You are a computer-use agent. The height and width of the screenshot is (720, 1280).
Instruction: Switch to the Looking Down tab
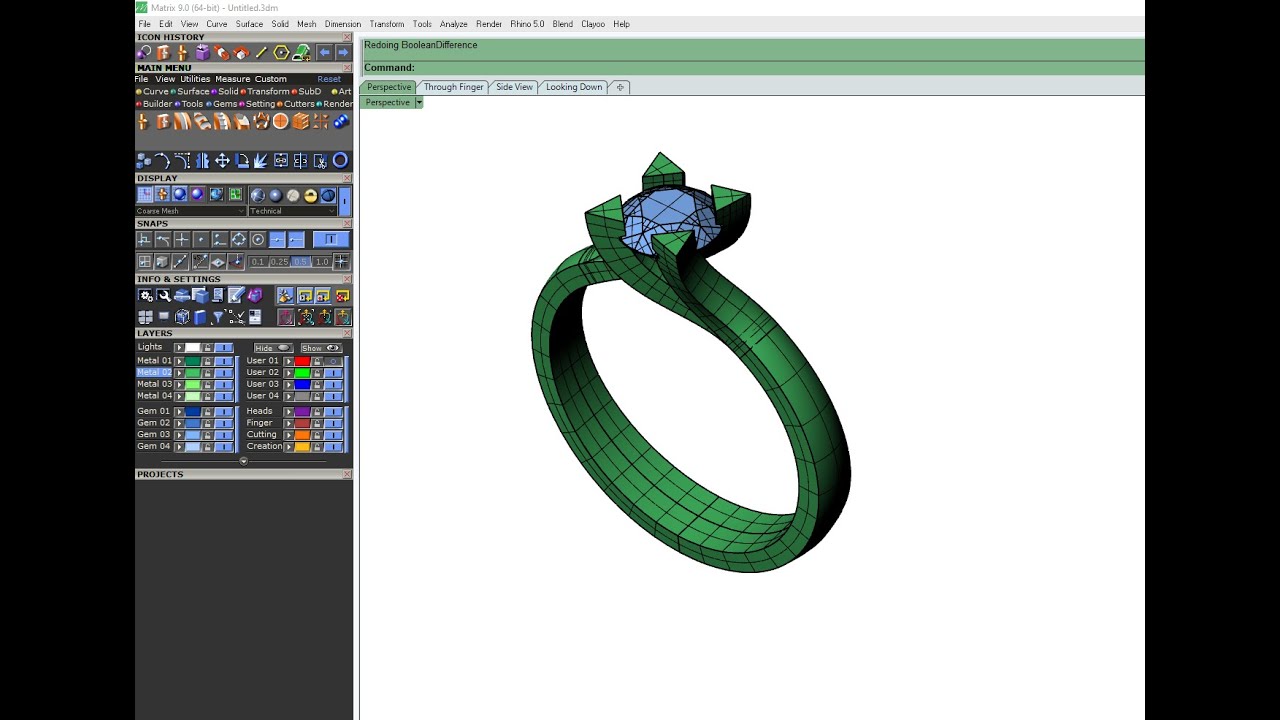(x=574, y=87)
